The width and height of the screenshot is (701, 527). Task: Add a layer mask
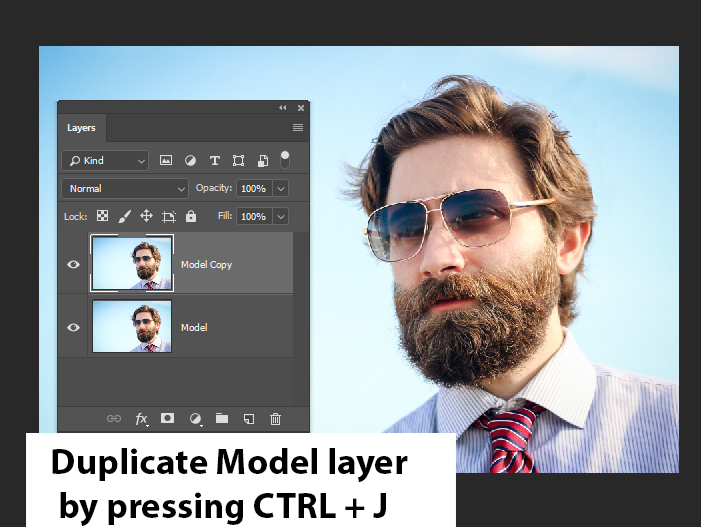tap(167, 418)
